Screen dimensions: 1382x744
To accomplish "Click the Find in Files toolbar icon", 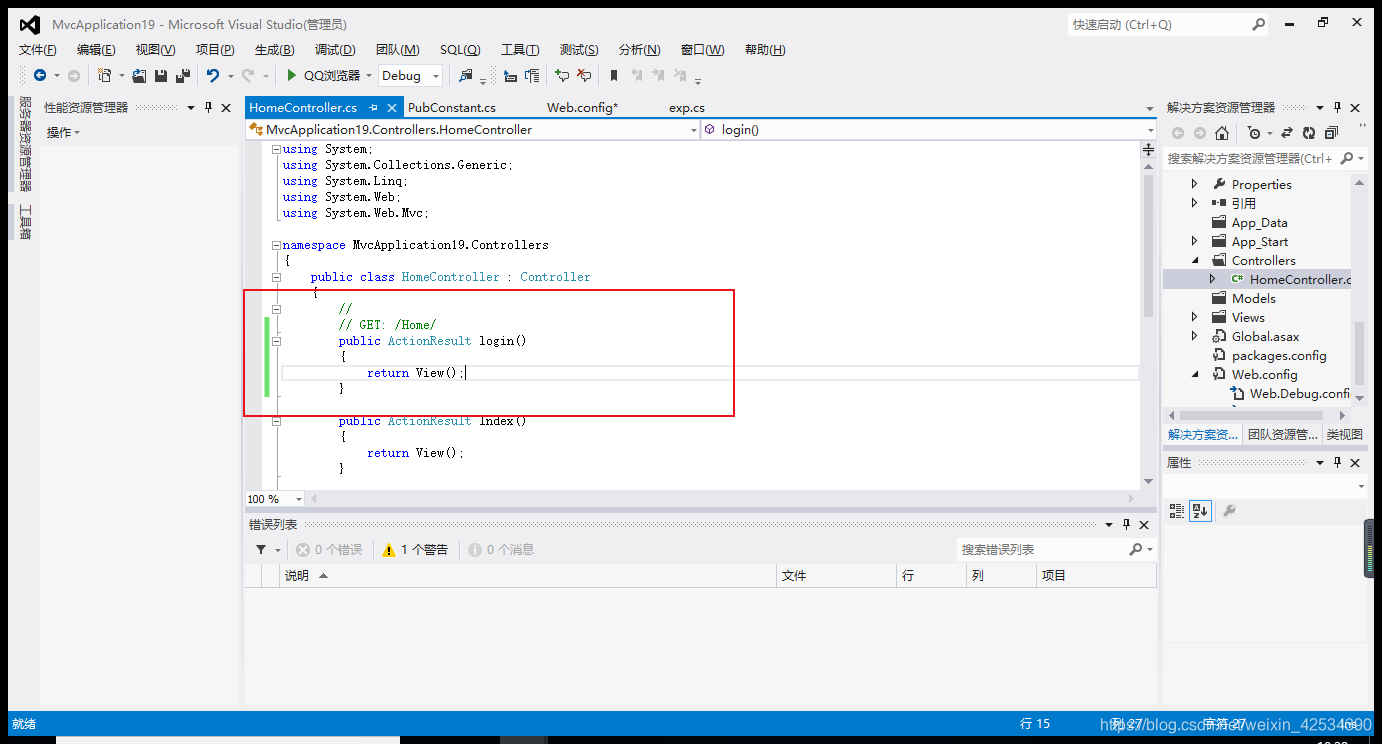I will (466, 75).
